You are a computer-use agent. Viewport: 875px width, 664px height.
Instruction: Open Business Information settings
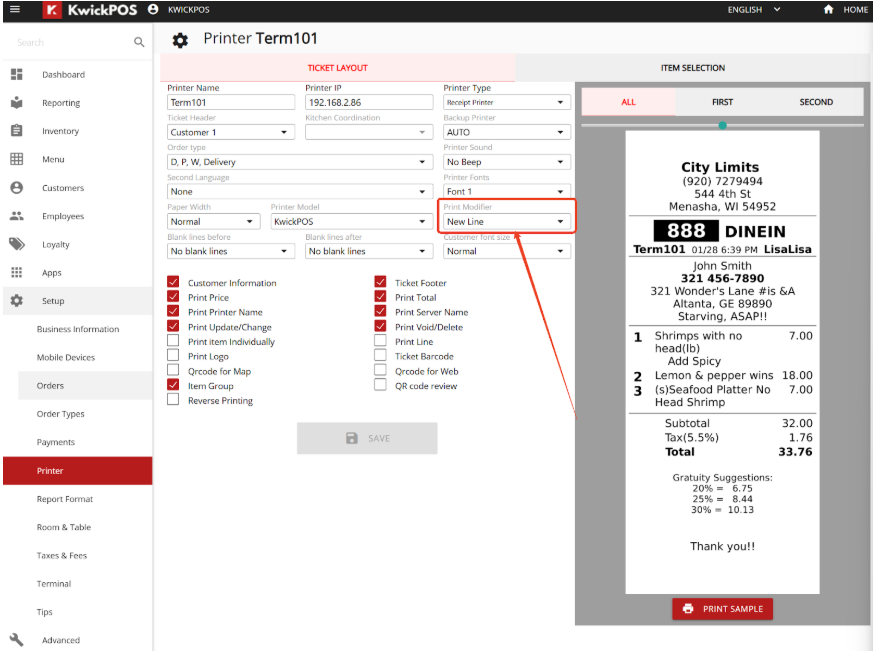78,329
